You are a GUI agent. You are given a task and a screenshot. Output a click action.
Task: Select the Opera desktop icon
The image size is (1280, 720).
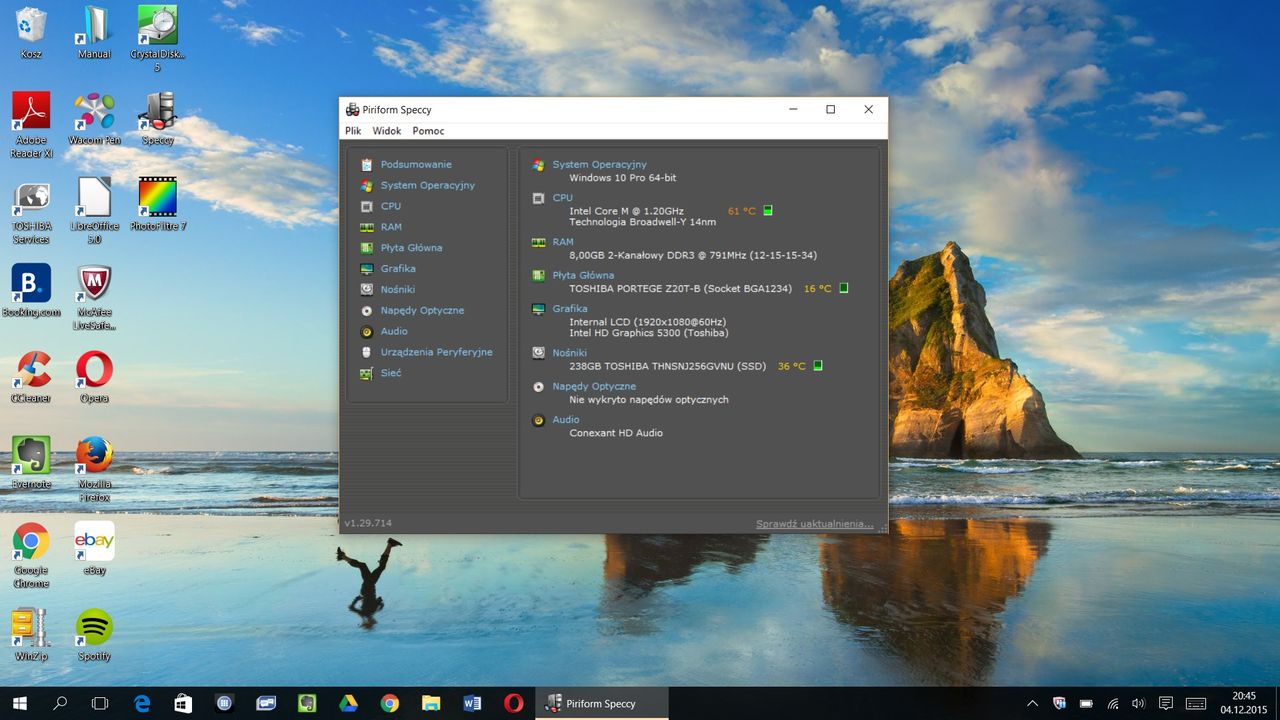click(94, 377)
